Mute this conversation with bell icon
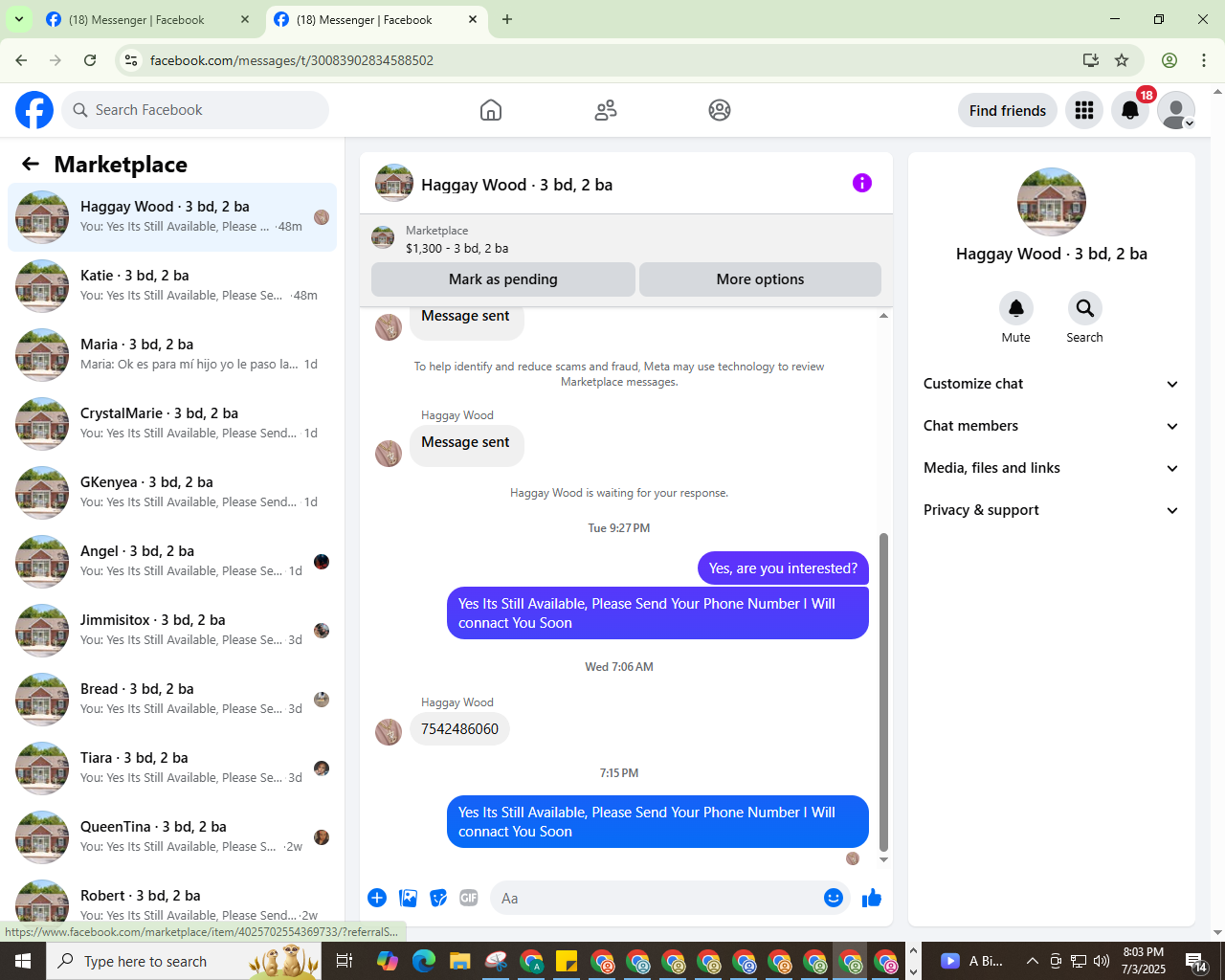The width and height of the screenshot is (1225, 980). 1016,308
